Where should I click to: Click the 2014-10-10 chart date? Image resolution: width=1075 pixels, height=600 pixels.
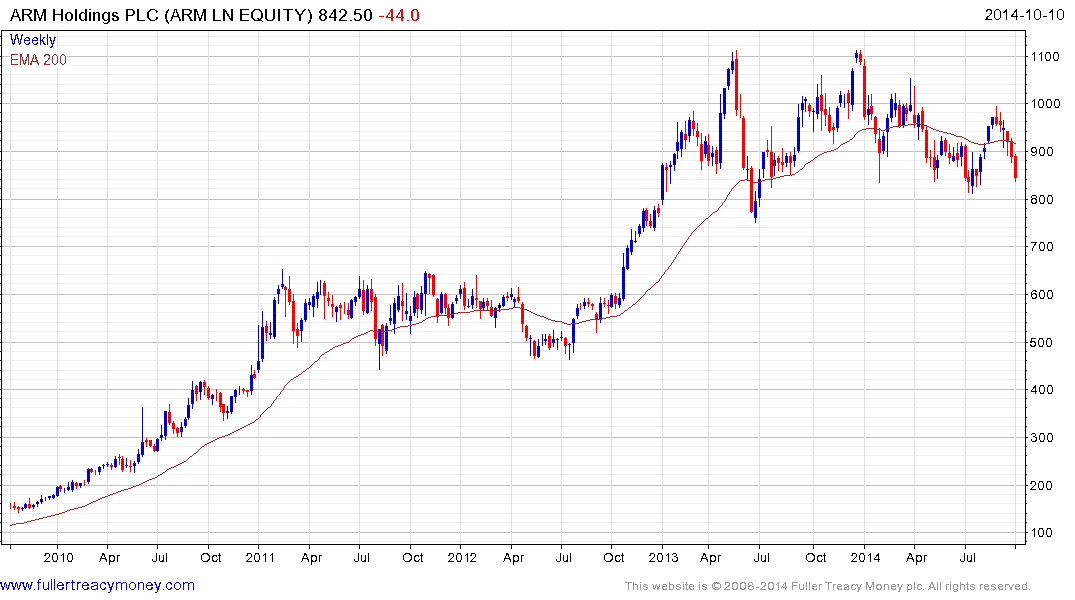[1024, 14]
